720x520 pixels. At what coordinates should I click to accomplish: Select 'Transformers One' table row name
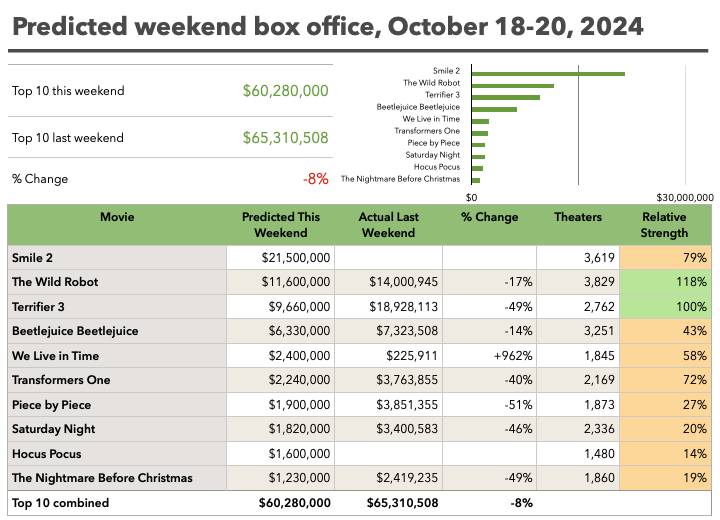coord(61,380)
